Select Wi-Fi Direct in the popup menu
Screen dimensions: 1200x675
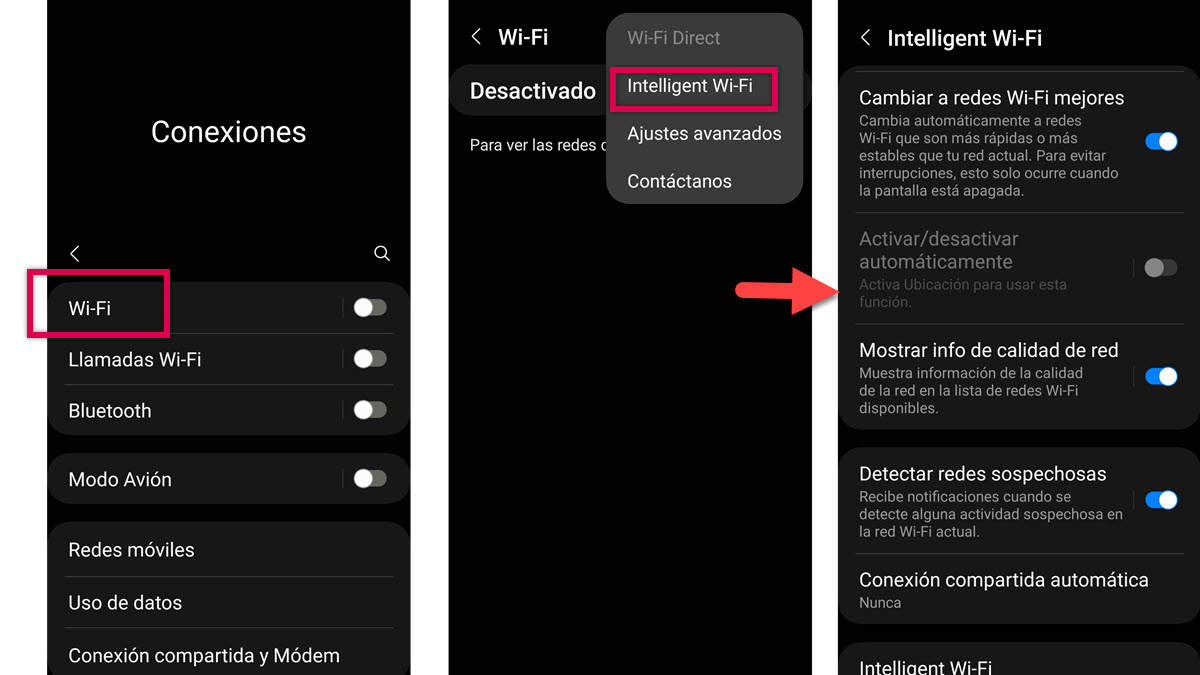tap(674, 38)
